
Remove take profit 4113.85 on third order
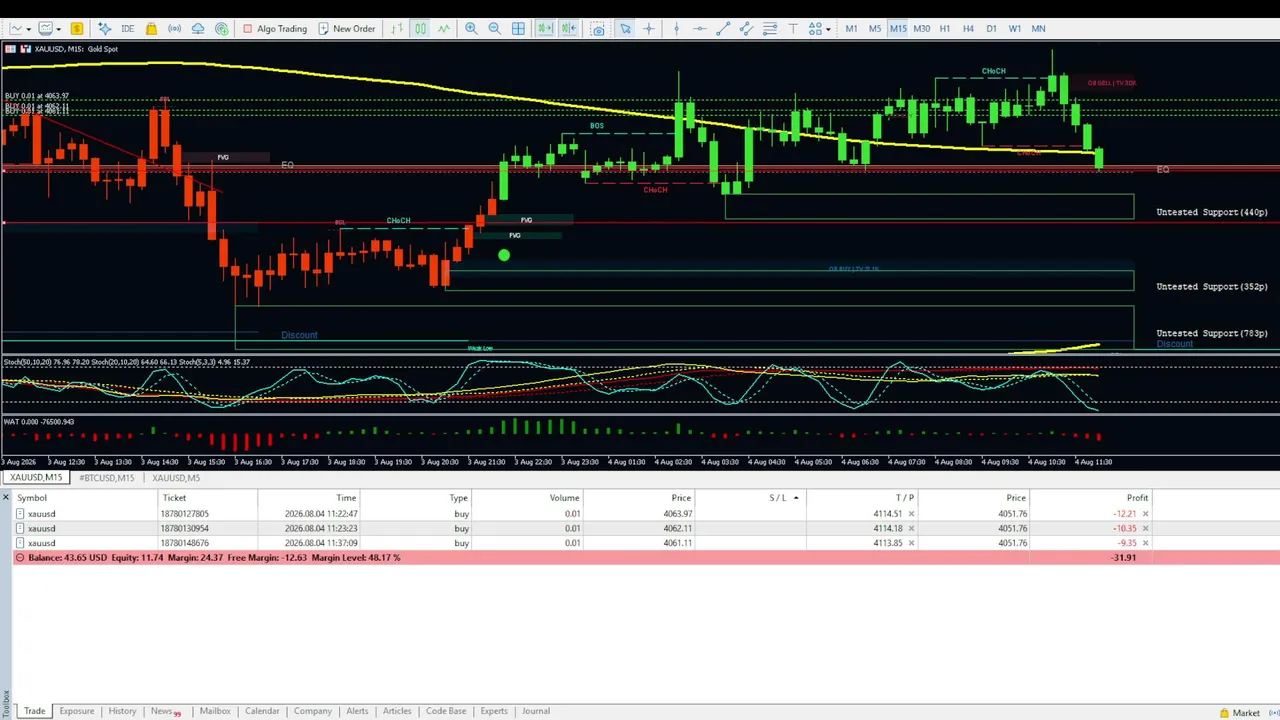pos(911,543)
